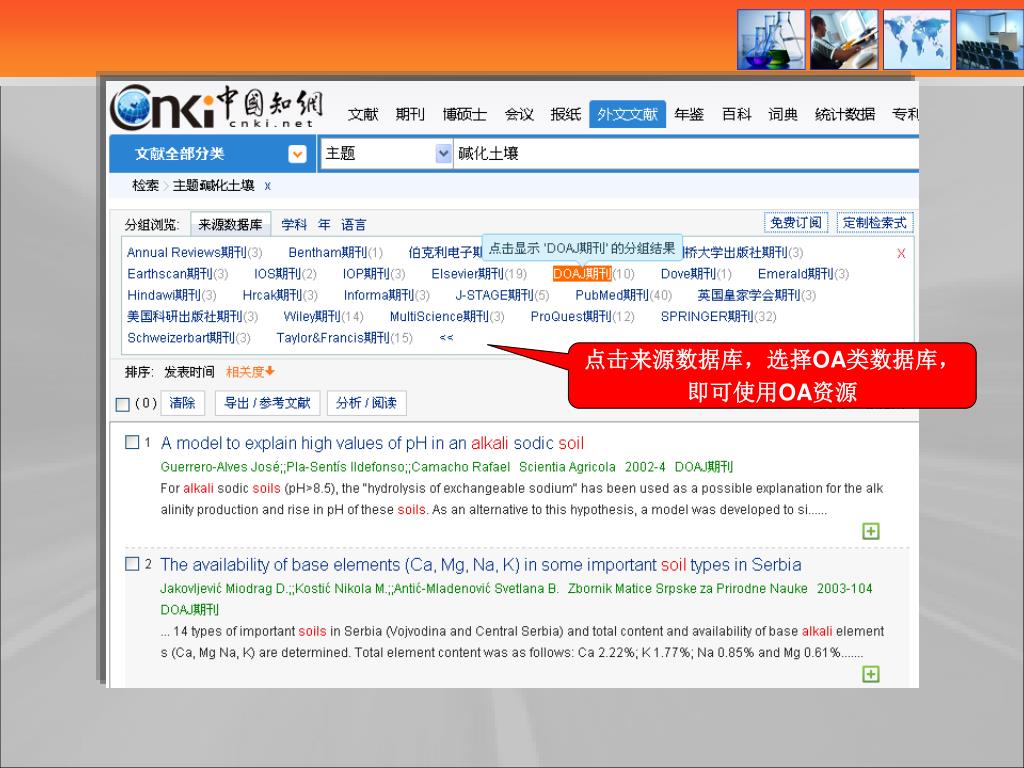The image size is (1024, 768).
Task: Open the 文献全部分类 dropdown arrow
Action: click(297, 154)
